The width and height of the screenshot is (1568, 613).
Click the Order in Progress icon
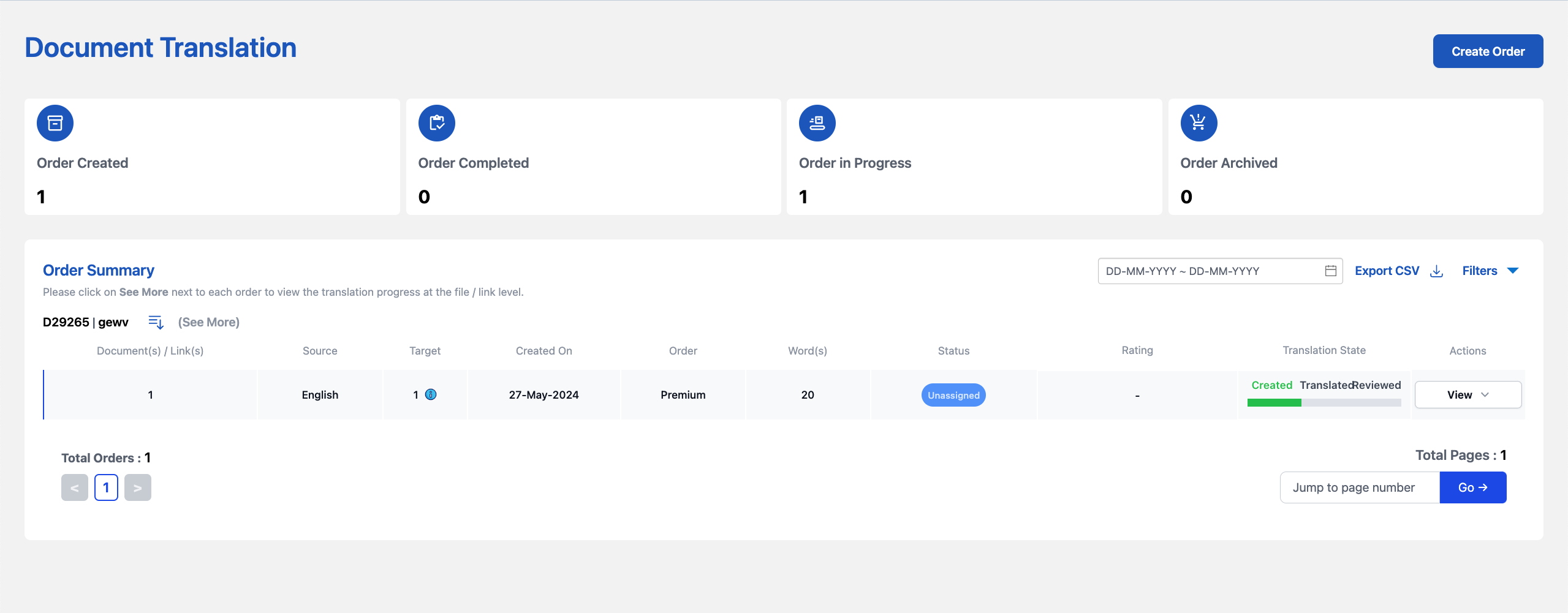point(817,123)
